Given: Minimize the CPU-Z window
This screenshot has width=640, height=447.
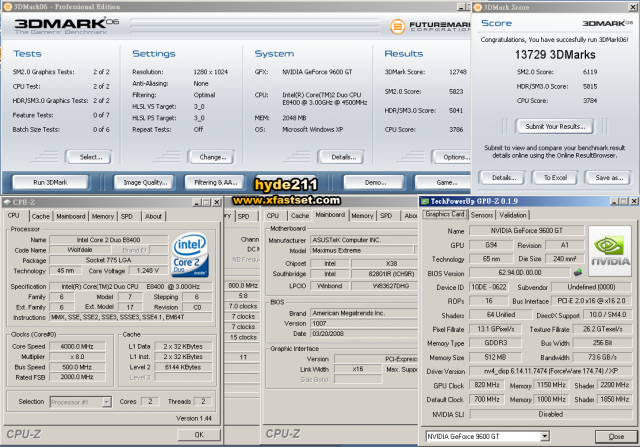Looking at the screenshot, I should tap(196, 202).
